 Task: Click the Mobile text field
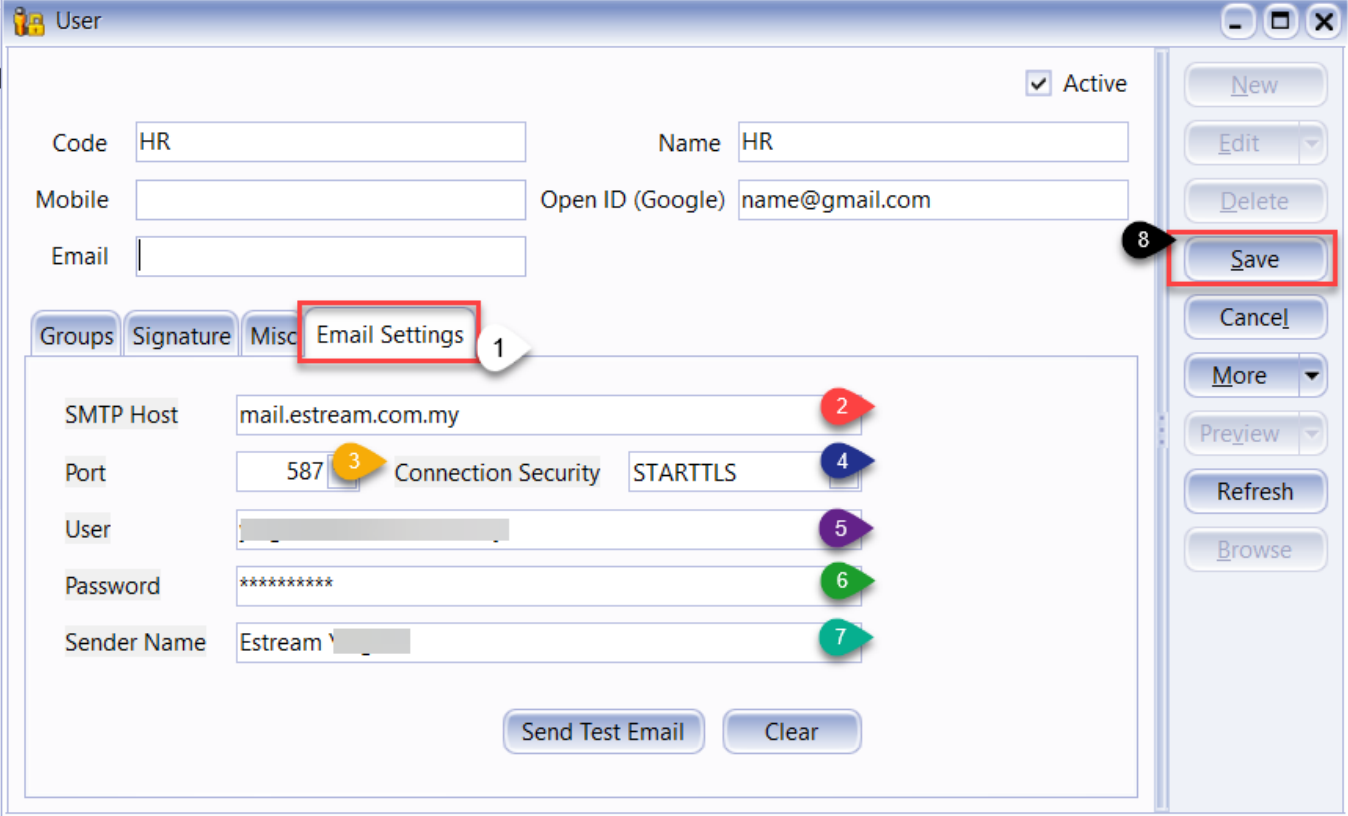click(x=330, y=200)
